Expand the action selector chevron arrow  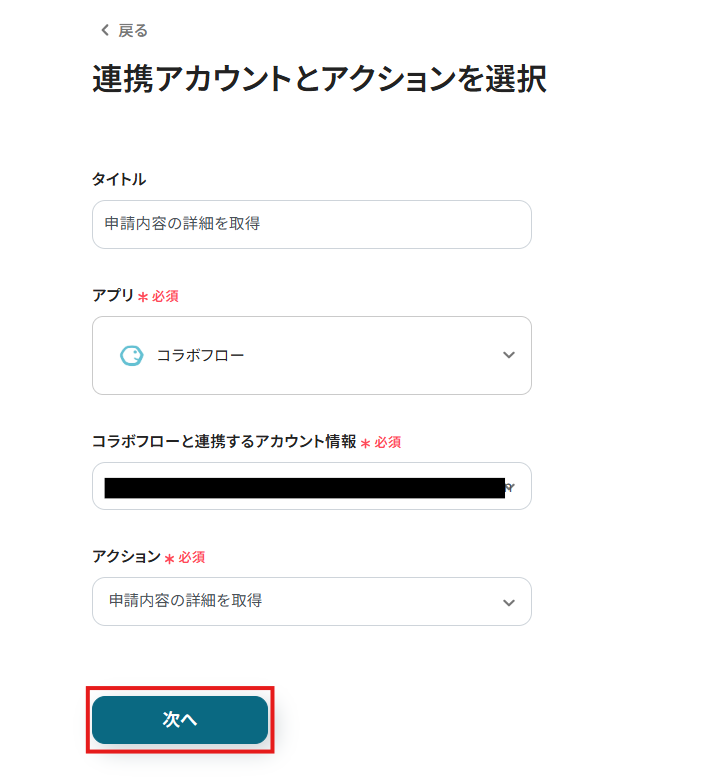click(509, 602)
